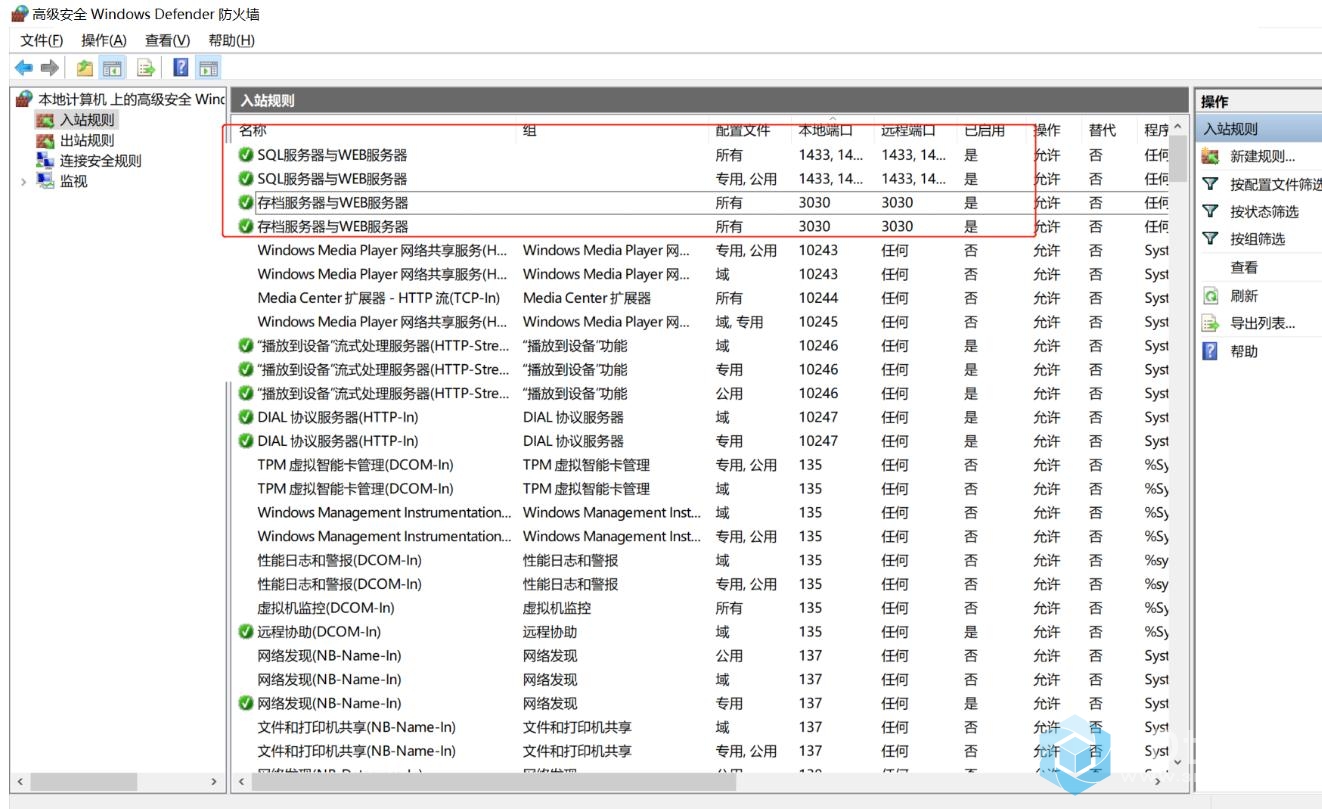Select rule Media Center 扩展器 - HTTP 流(TCP-In)

coord(379,298)
